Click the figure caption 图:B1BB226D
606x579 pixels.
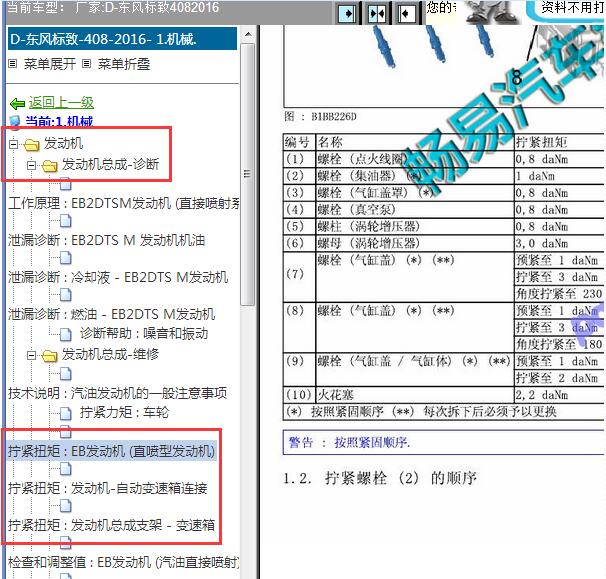coord(320,116)
